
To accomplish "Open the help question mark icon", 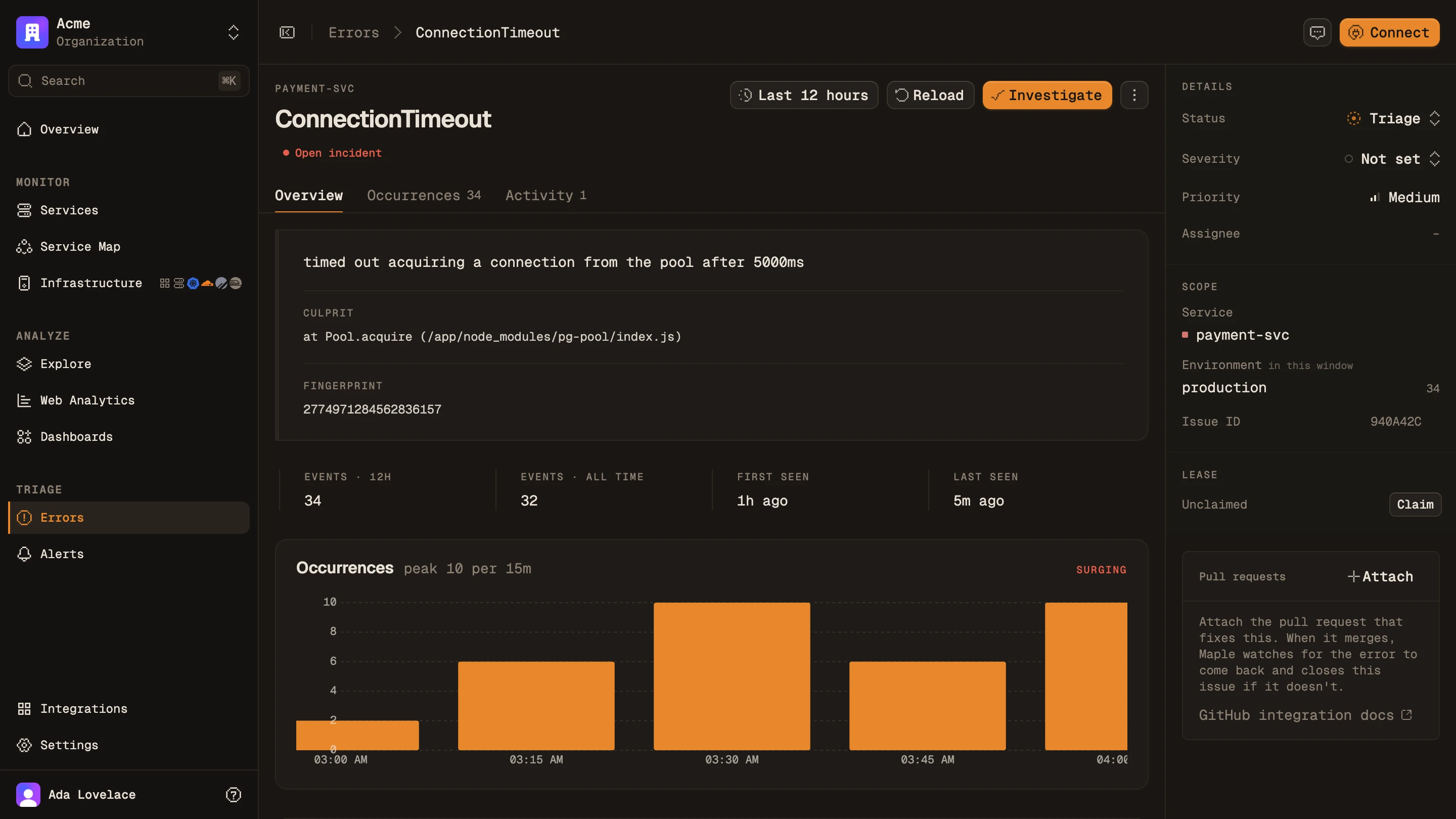I will click(234, 795).
